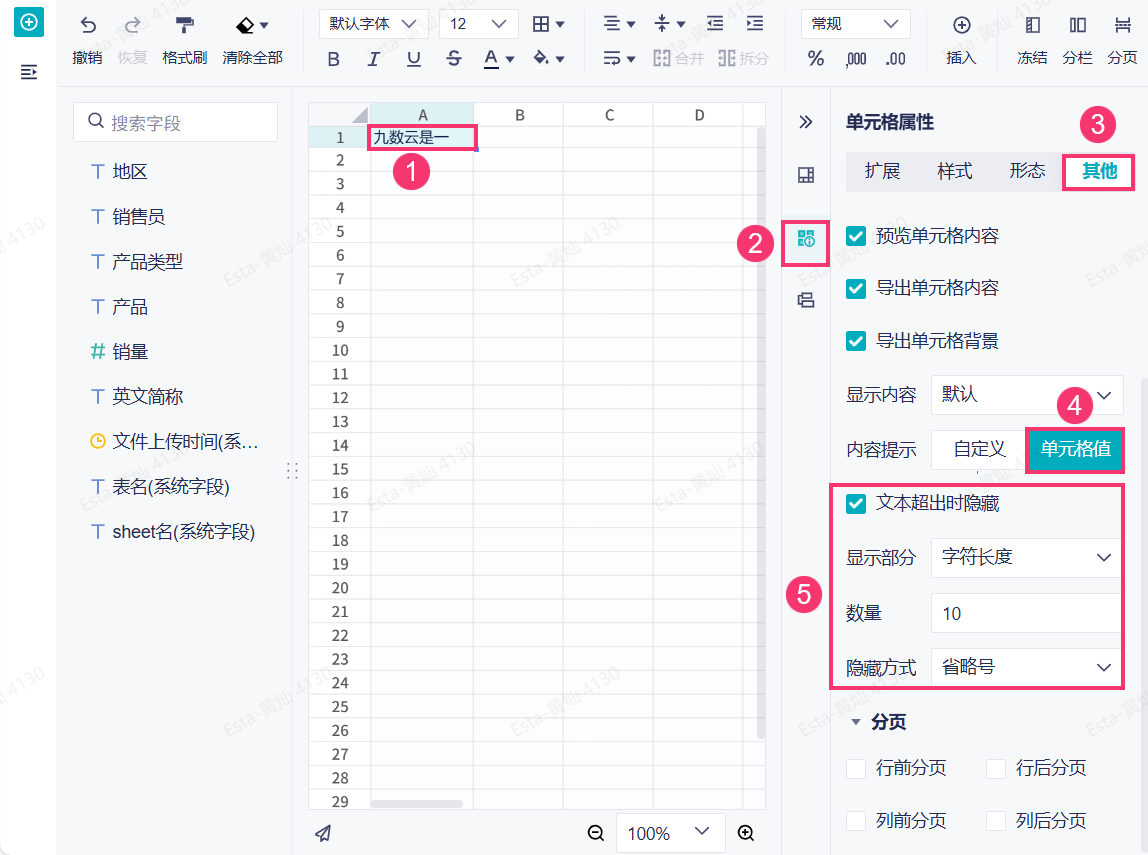This screenshot has width=1148, height=855.
Task: Uncheck 文本超出时隐藏 checkbox
Action: (856, 504)
